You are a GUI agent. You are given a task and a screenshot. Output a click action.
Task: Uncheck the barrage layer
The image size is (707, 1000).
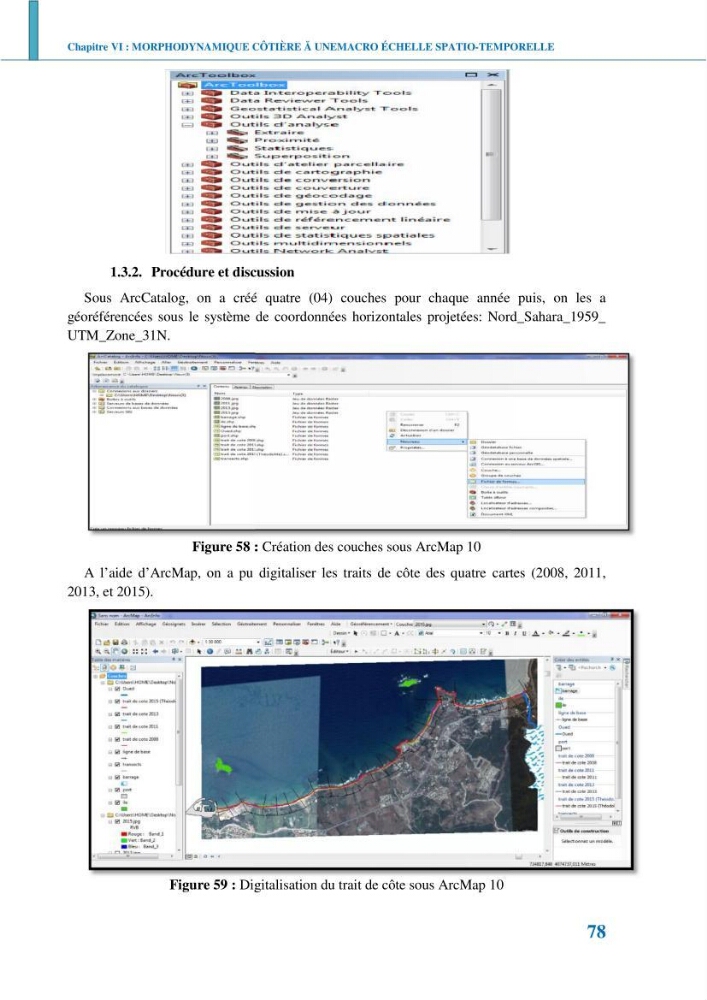(x=117, y=777)
